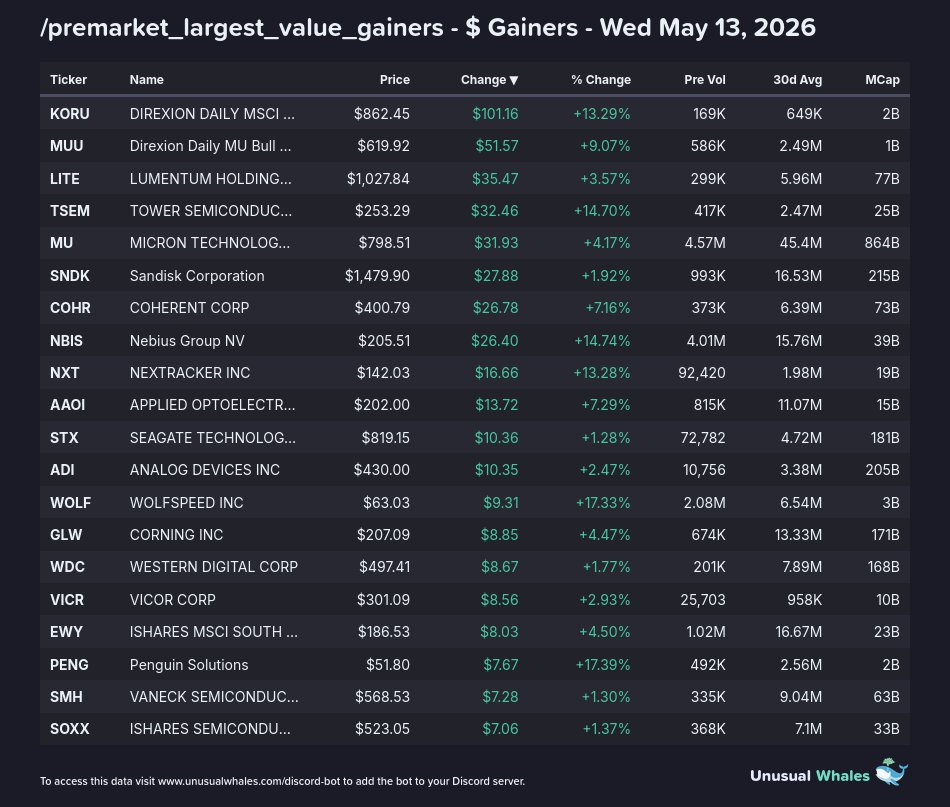Click the $101.16 change value
Image resolution: width=950 pixels, height=807 pixels.
click(x=495, y=114)
